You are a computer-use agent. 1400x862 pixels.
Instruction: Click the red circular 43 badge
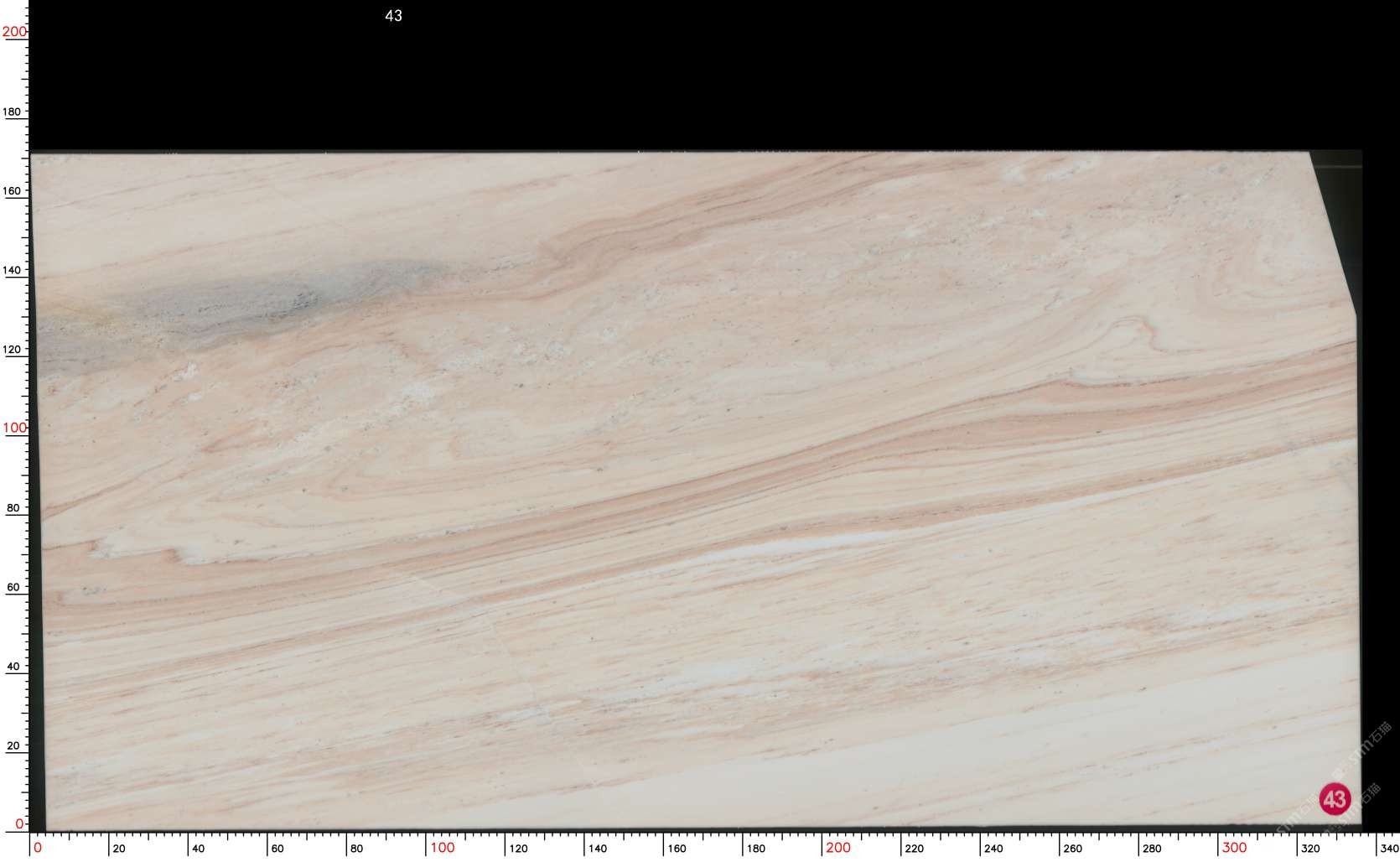pos(1335,798)
